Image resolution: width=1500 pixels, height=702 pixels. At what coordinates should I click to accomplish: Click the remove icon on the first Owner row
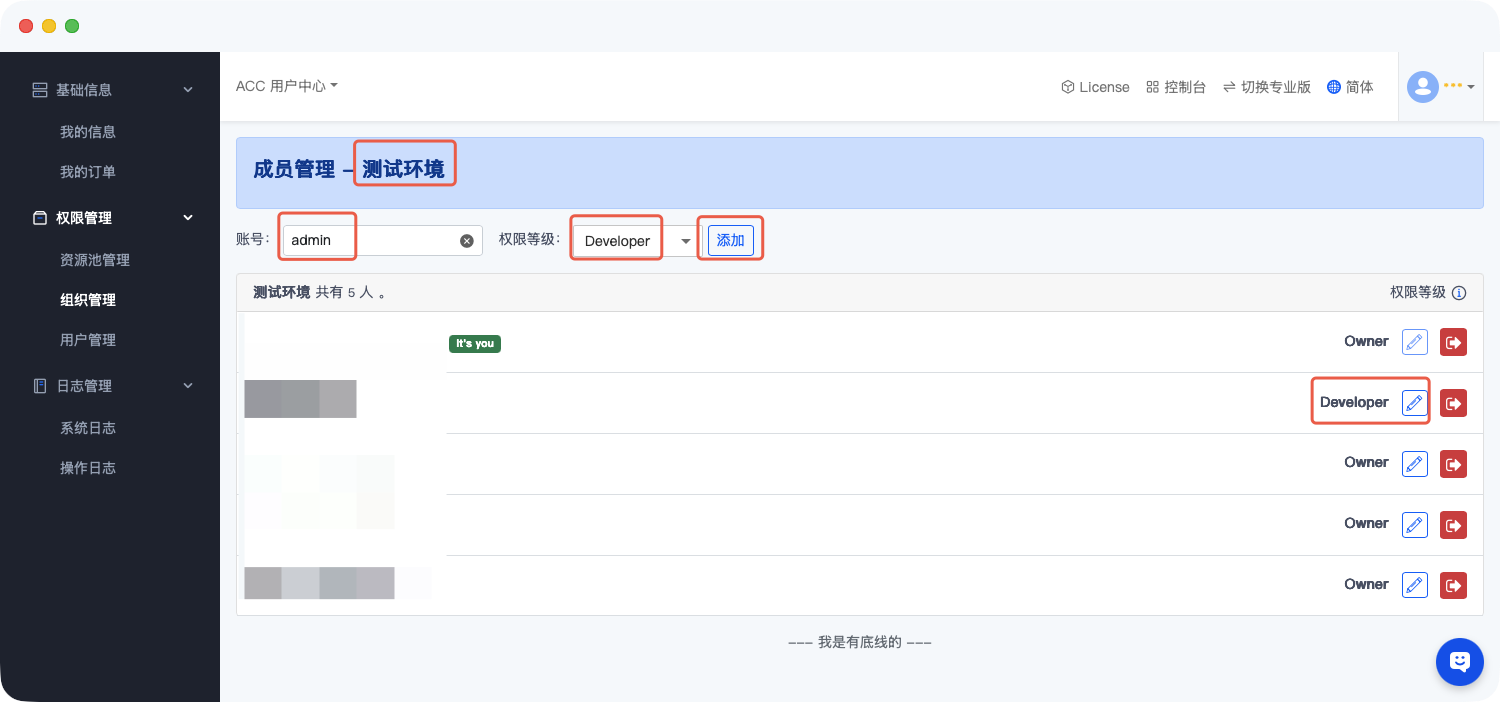coord(1453,342)
